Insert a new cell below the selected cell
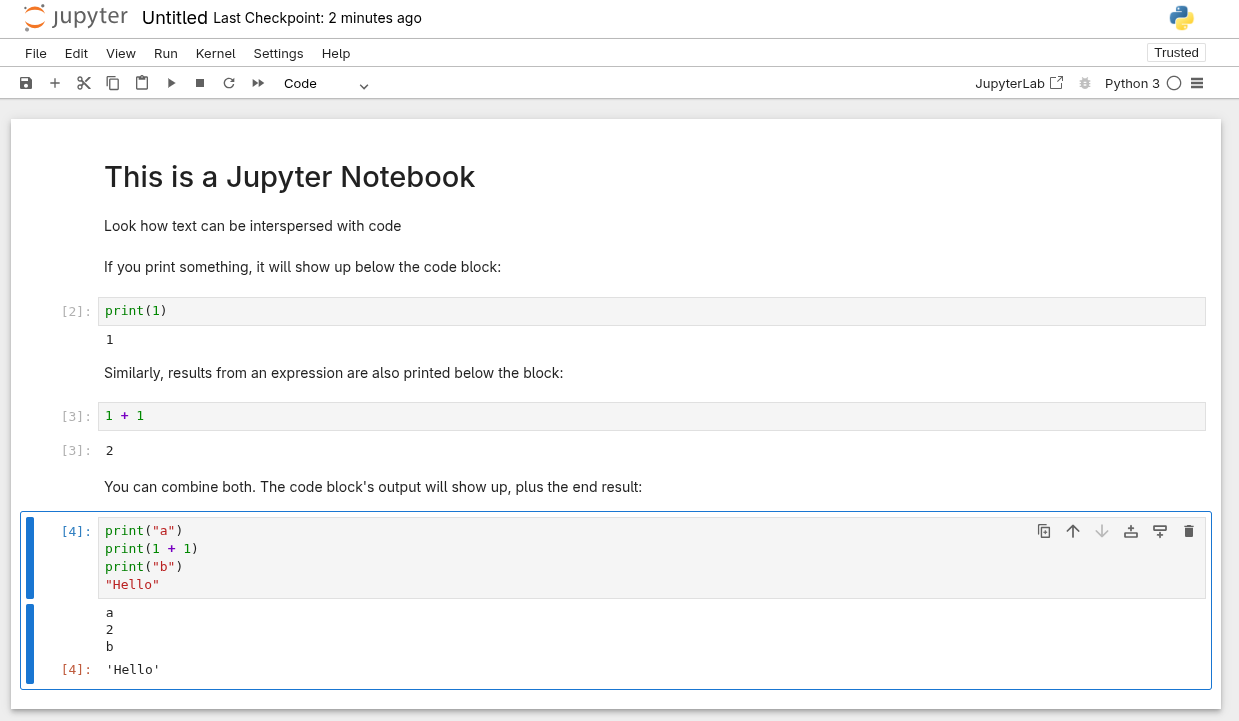This screenshot has height=721, width=1239. 1160,531
